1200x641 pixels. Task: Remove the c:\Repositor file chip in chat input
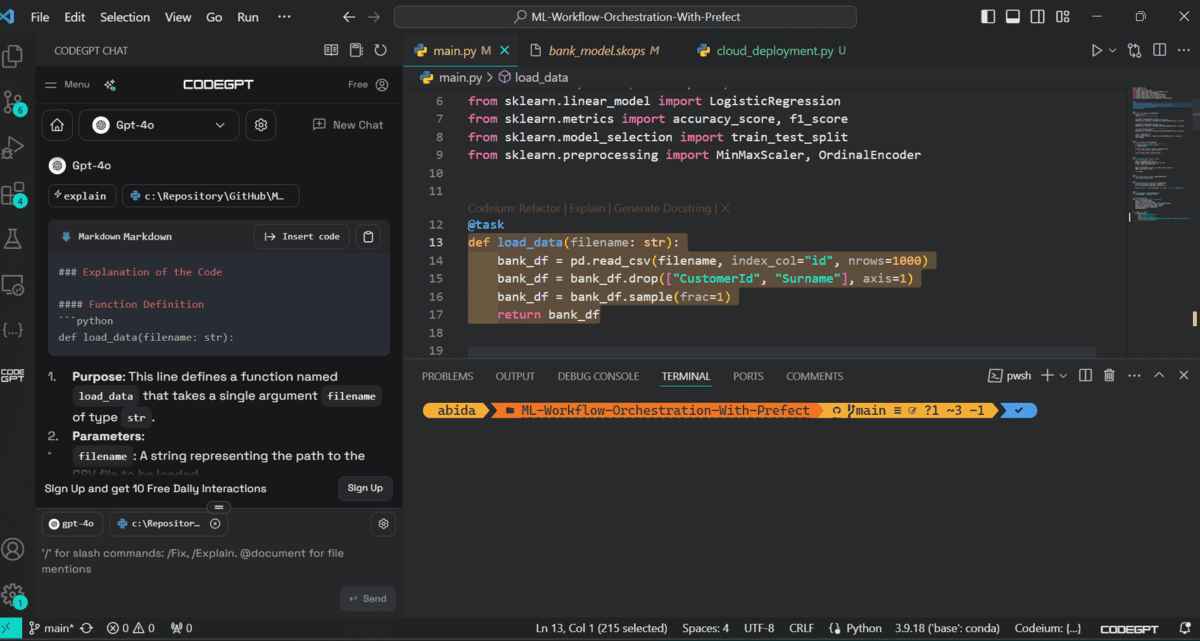point(216,523)
